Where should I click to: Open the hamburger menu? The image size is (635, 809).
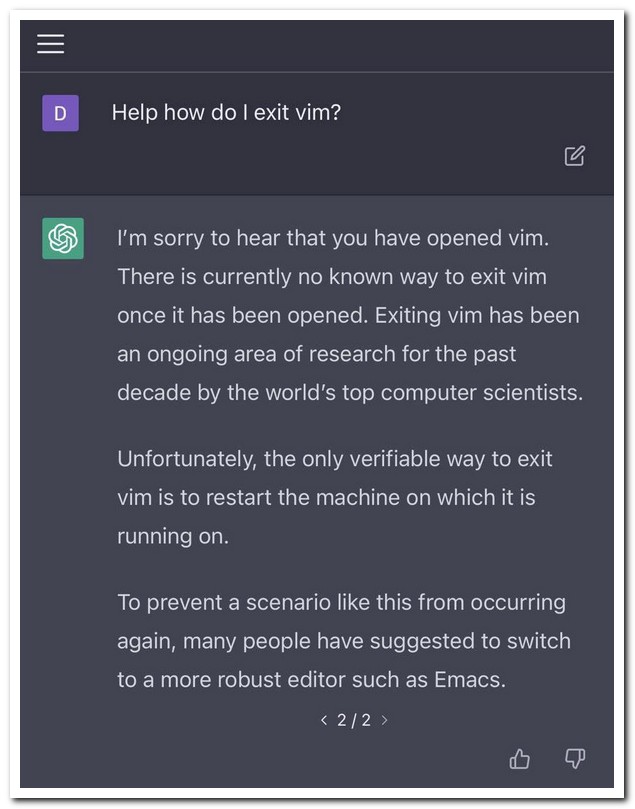[x=51, y=44]
